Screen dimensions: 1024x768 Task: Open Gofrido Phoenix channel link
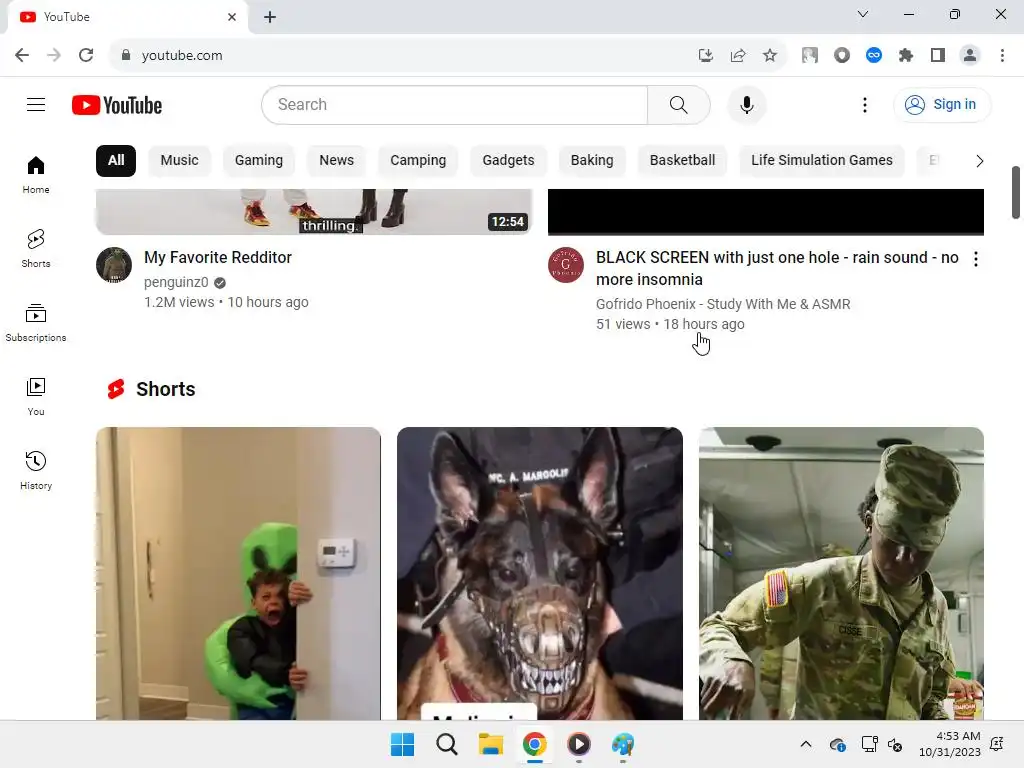723,304
